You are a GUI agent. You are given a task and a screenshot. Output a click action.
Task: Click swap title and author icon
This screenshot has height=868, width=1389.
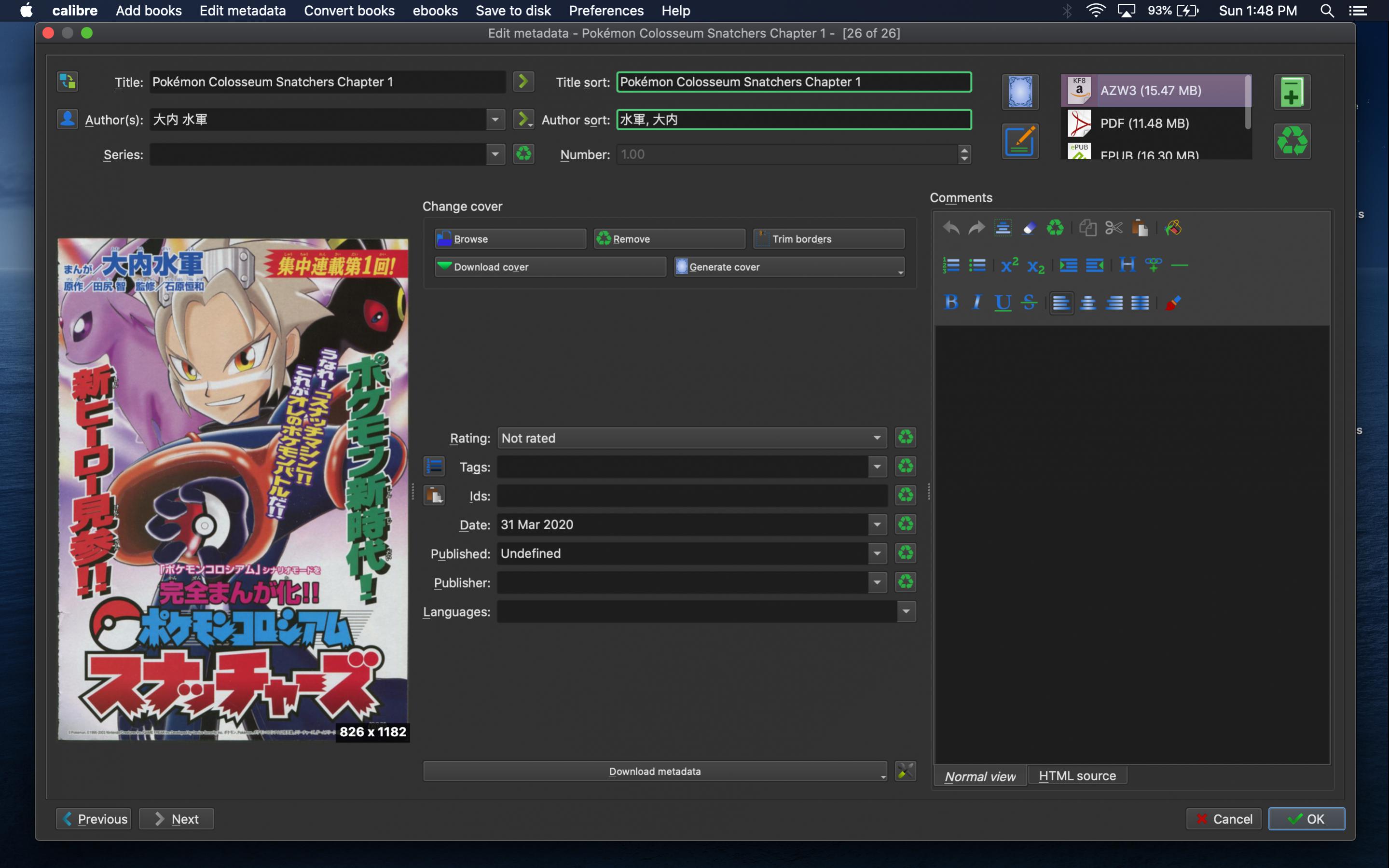tap(67, 82)
